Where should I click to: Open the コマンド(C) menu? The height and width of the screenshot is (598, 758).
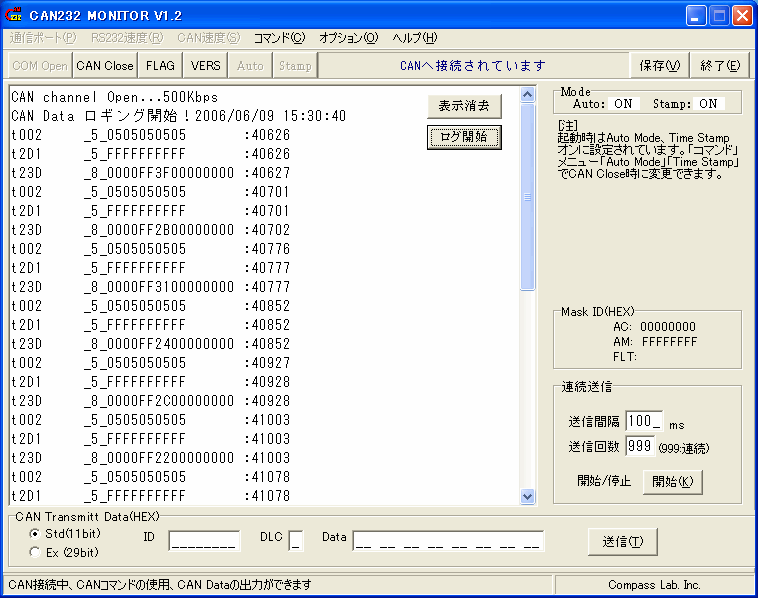279,38
